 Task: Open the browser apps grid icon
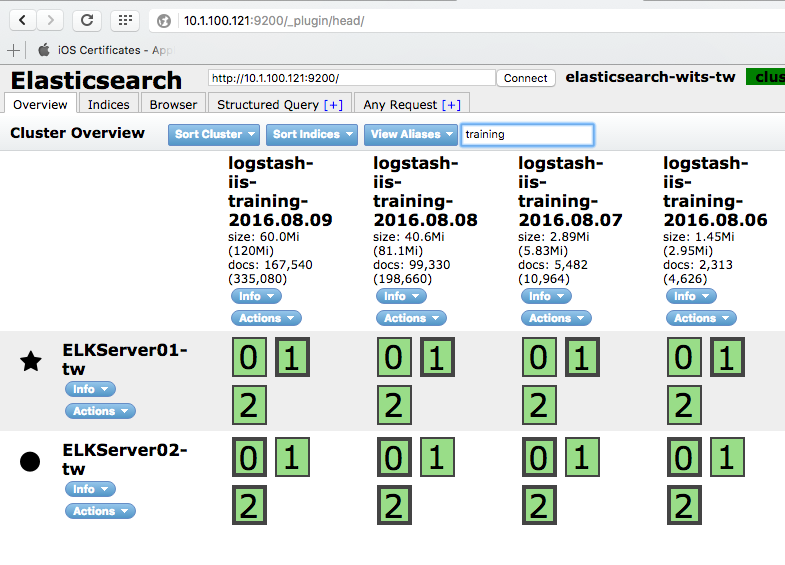click(x=125, y=21)
